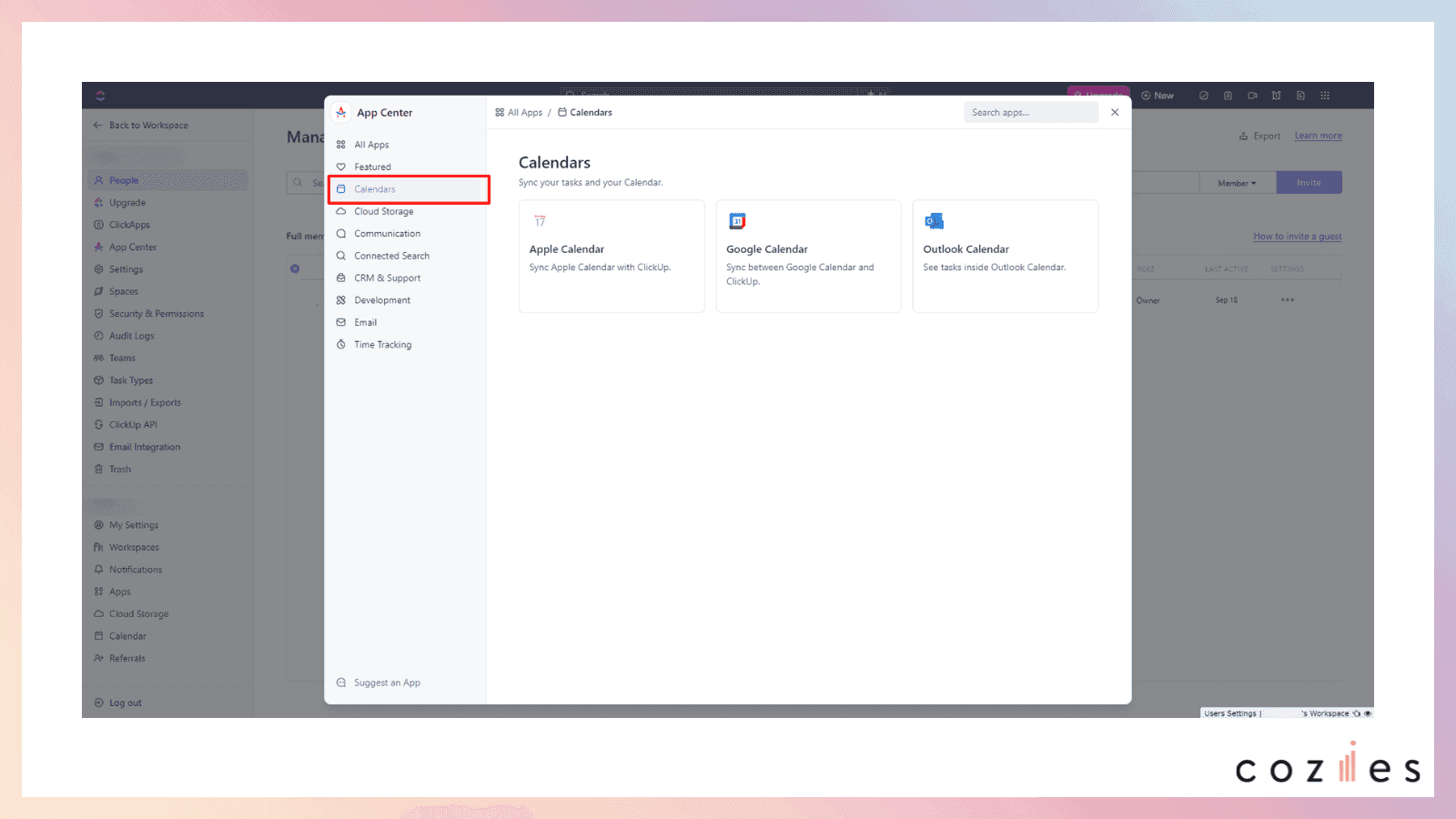Open the Apple Calendar app card
Screen dimensions: 1456x819
(x=612, y=256)
